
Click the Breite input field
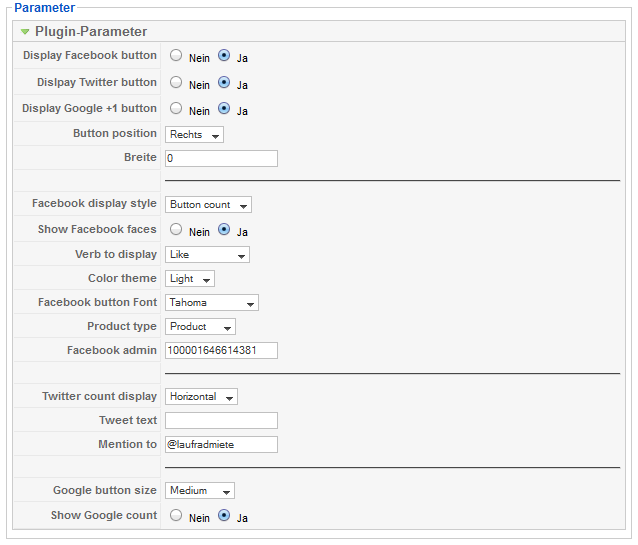(x=221, y=158)
